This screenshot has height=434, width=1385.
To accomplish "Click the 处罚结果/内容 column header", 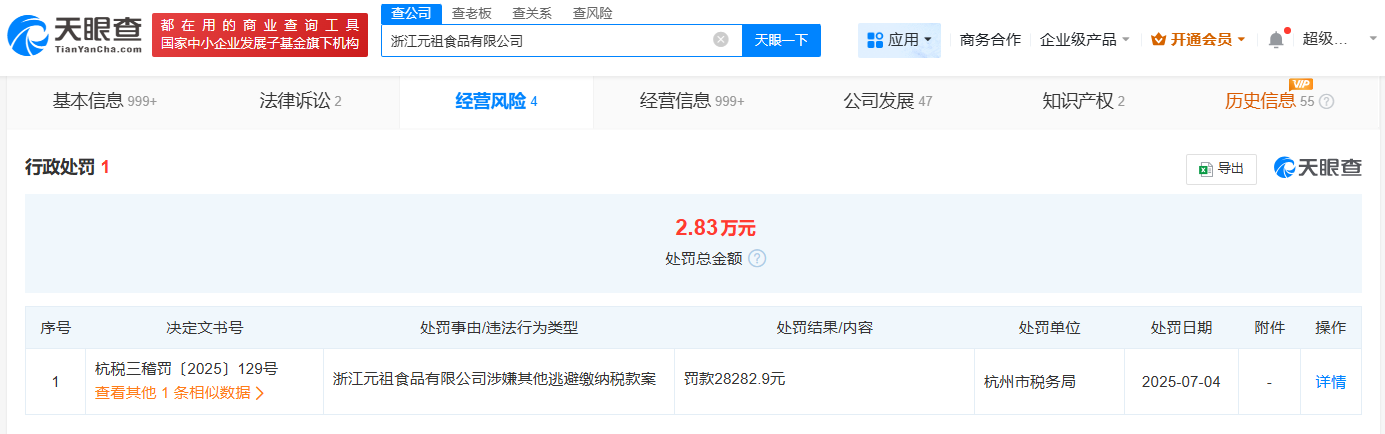I will 824,328.
